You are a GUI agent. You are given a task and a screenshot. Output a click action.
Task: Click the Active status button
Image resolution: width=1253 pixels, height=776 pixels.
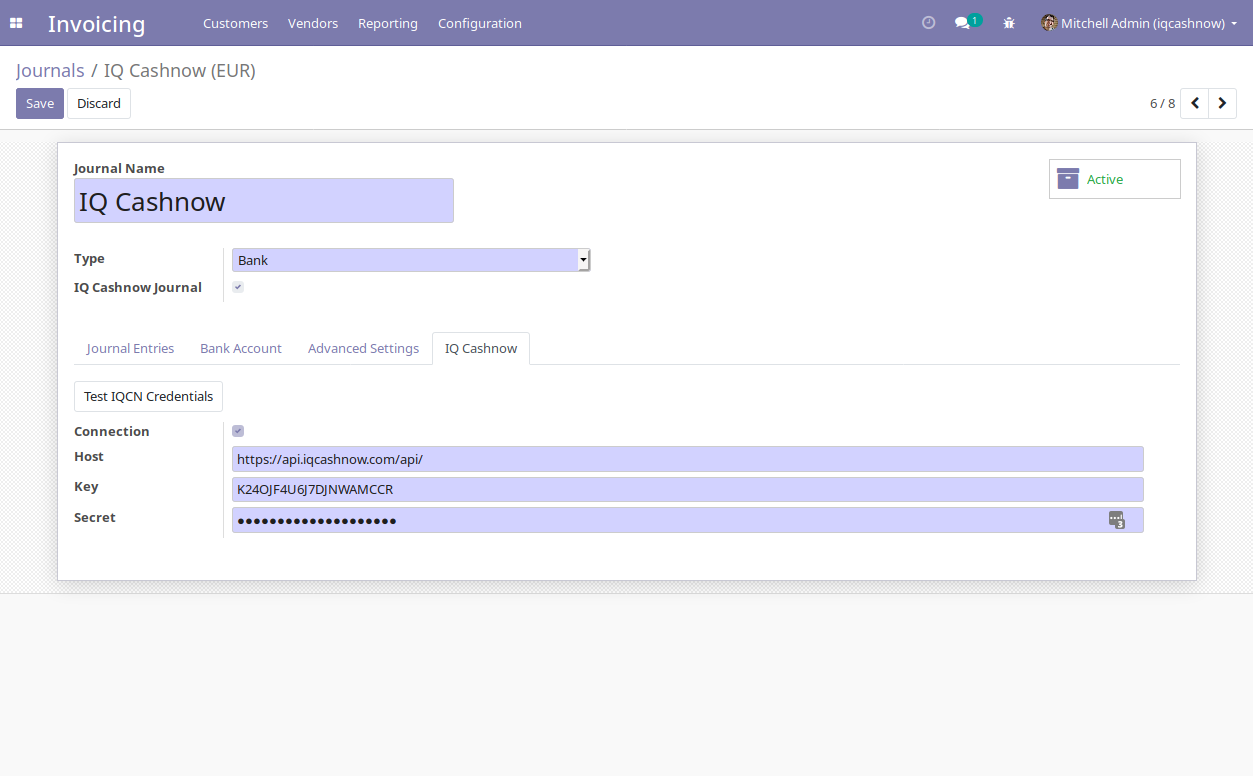1115,179
